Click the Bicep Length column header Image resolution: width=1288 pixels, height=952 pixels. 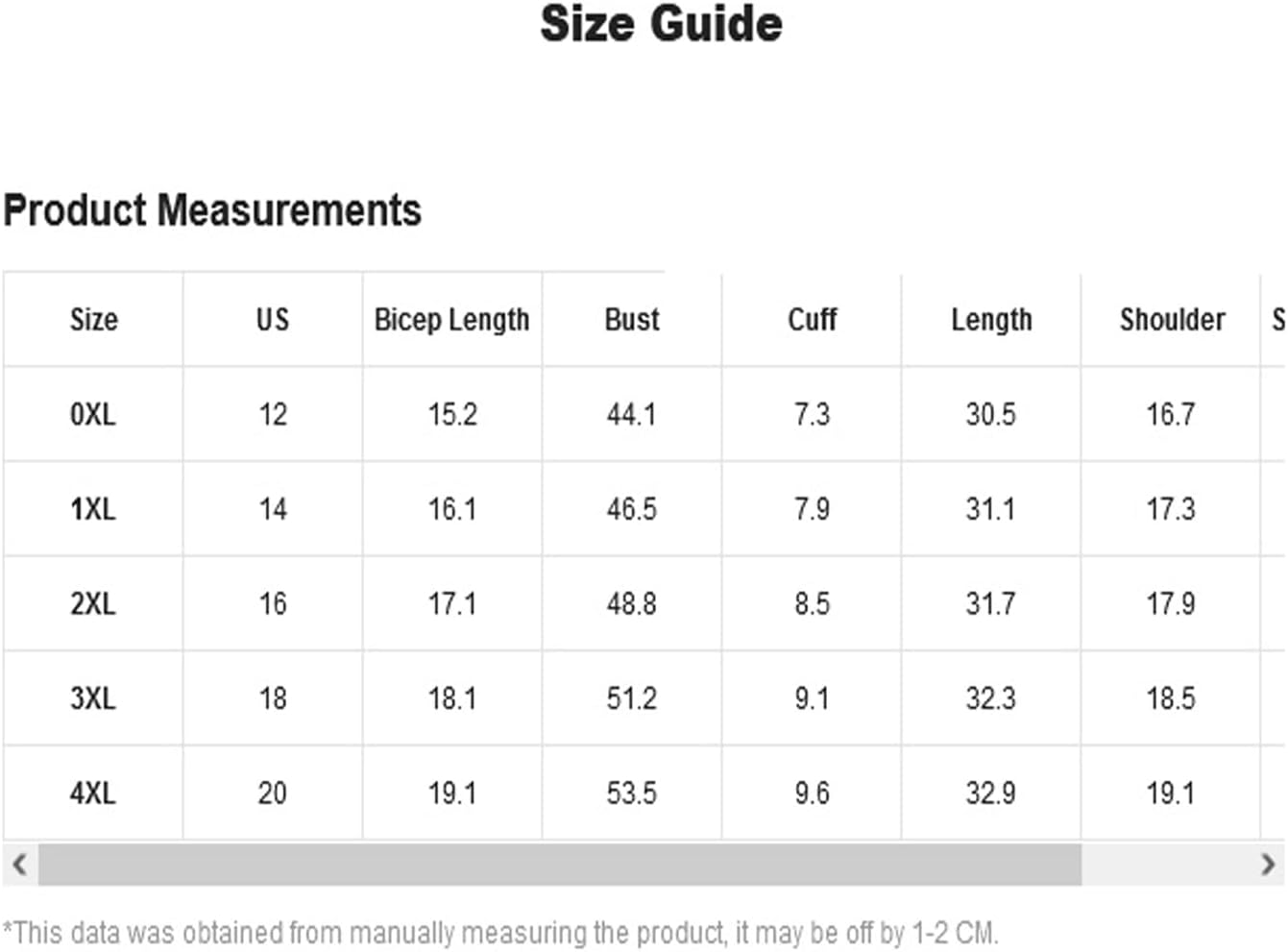pyautogui.click(x=451, y=321)
